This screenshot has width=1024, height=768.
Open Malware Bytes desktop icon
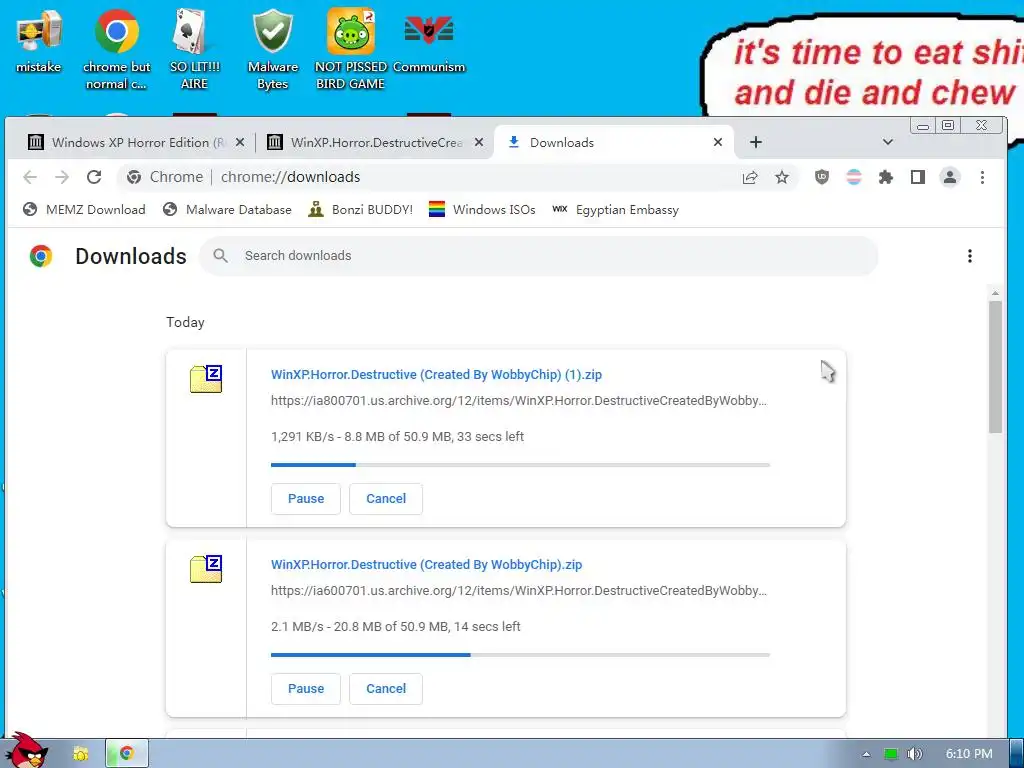pyautogui.click(x=272, y=49)
